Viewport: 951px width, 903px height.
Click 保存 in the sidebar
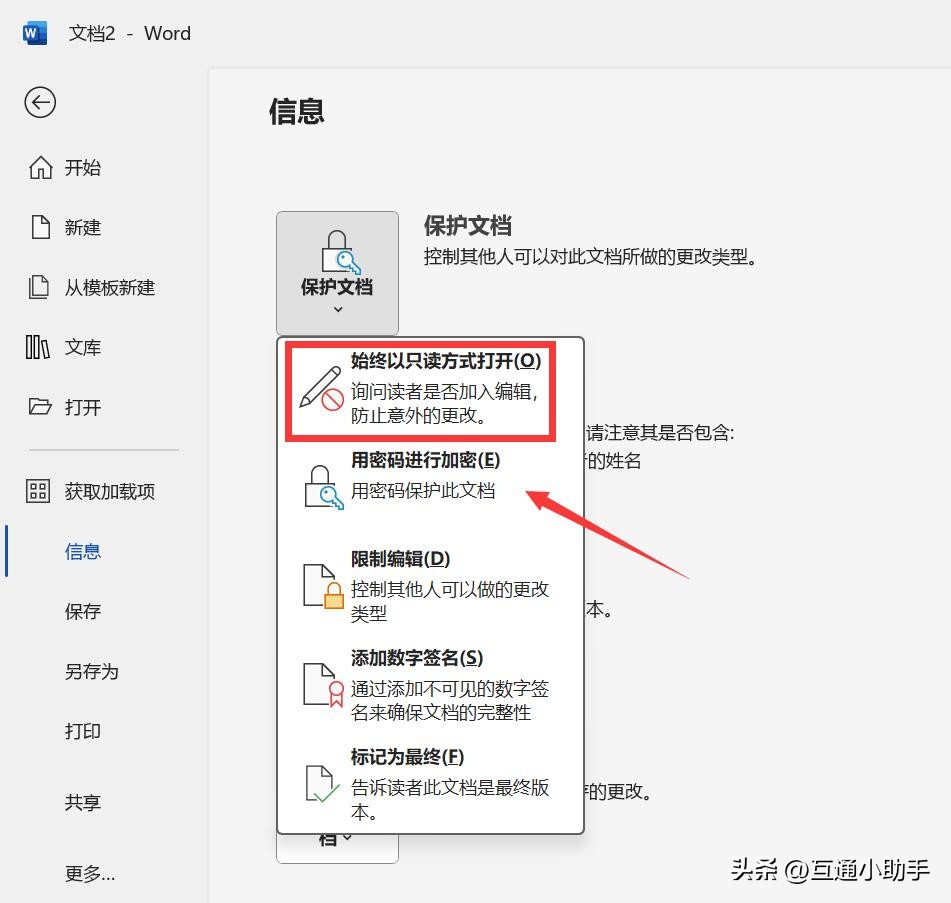pyautogui.click(x=83, y=611)
